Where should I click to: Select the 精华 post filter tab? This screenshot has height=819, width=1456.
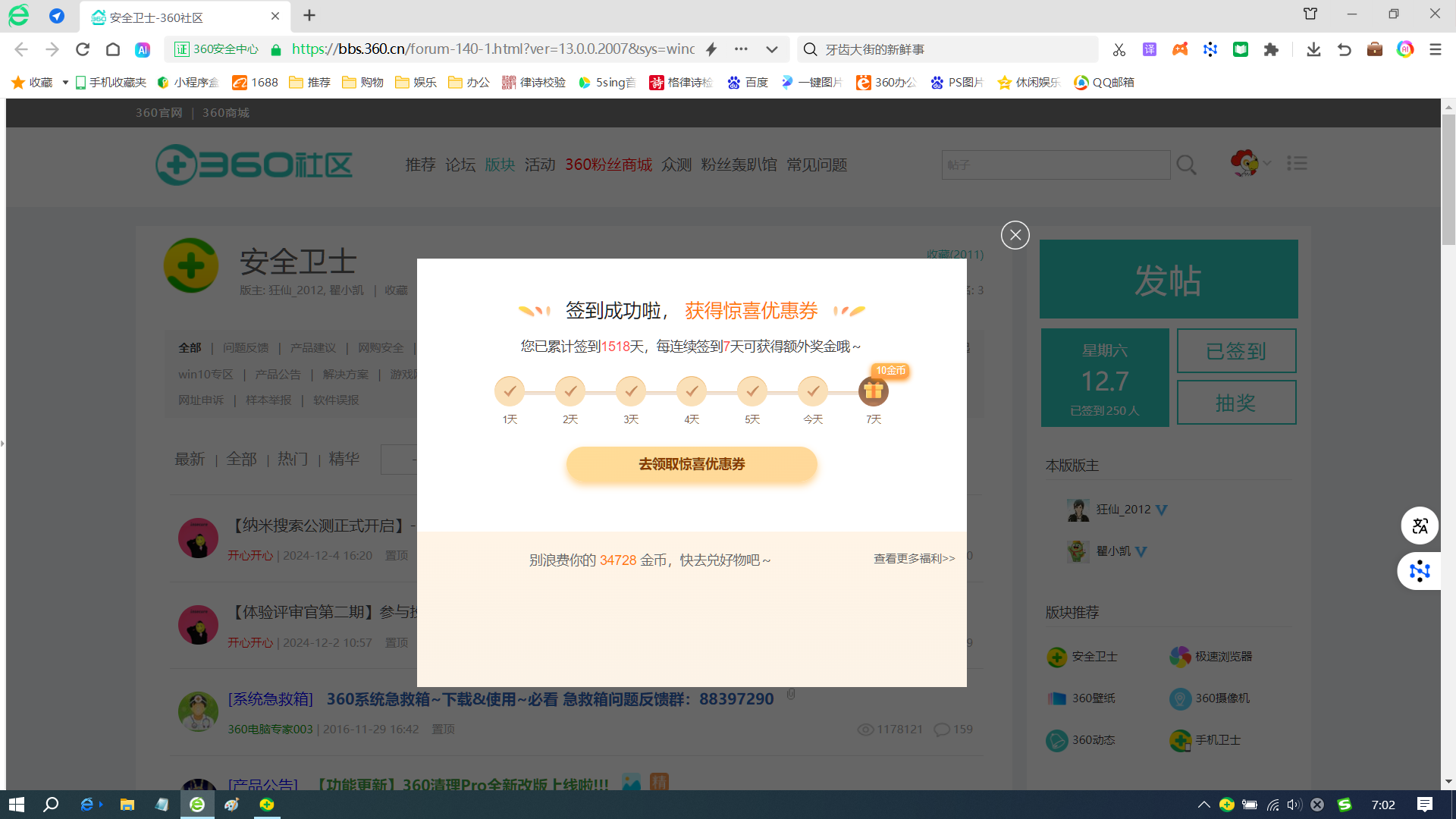pos(344,459)
